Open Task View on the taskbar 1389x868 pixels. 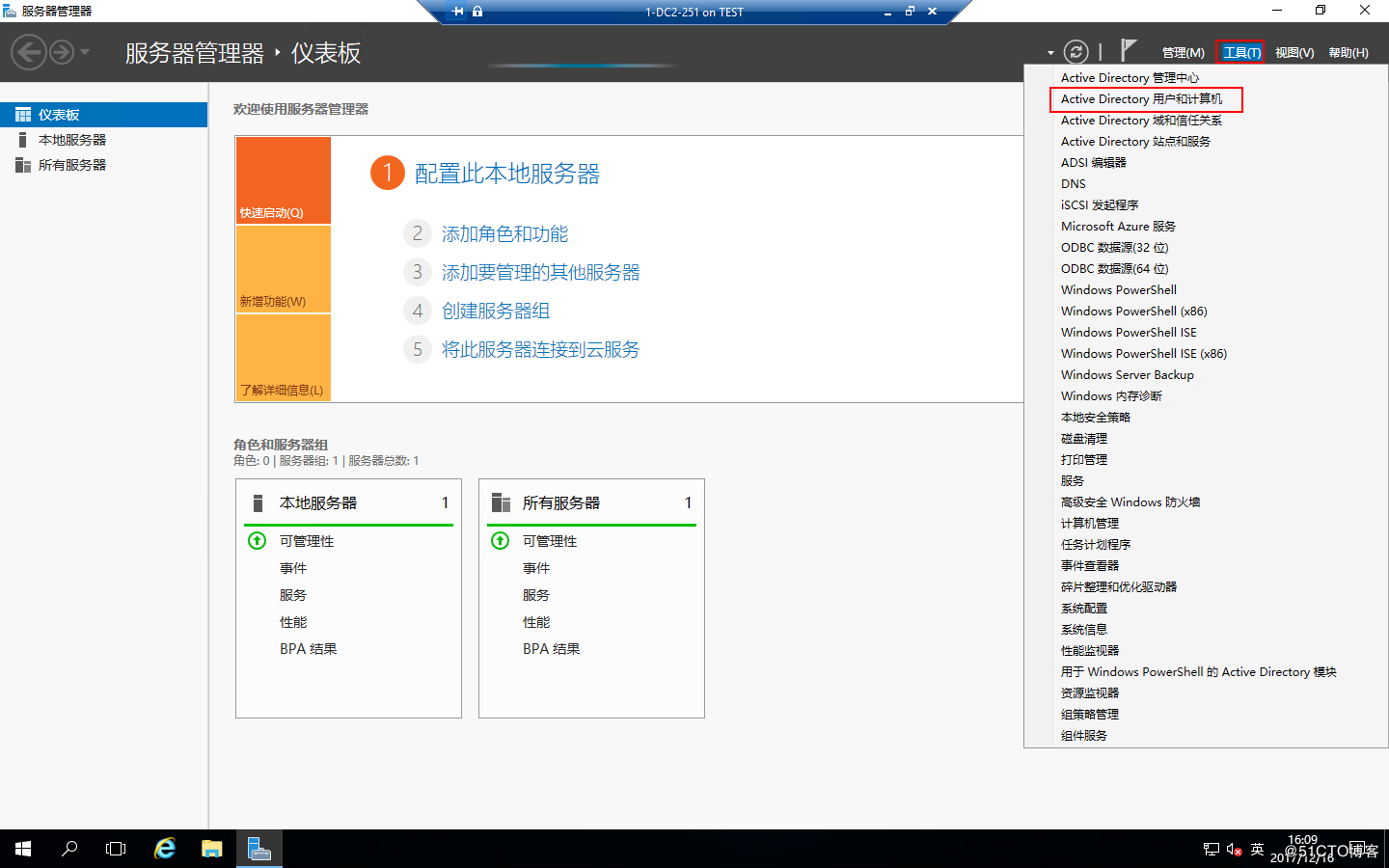click(x=116, y=849)
